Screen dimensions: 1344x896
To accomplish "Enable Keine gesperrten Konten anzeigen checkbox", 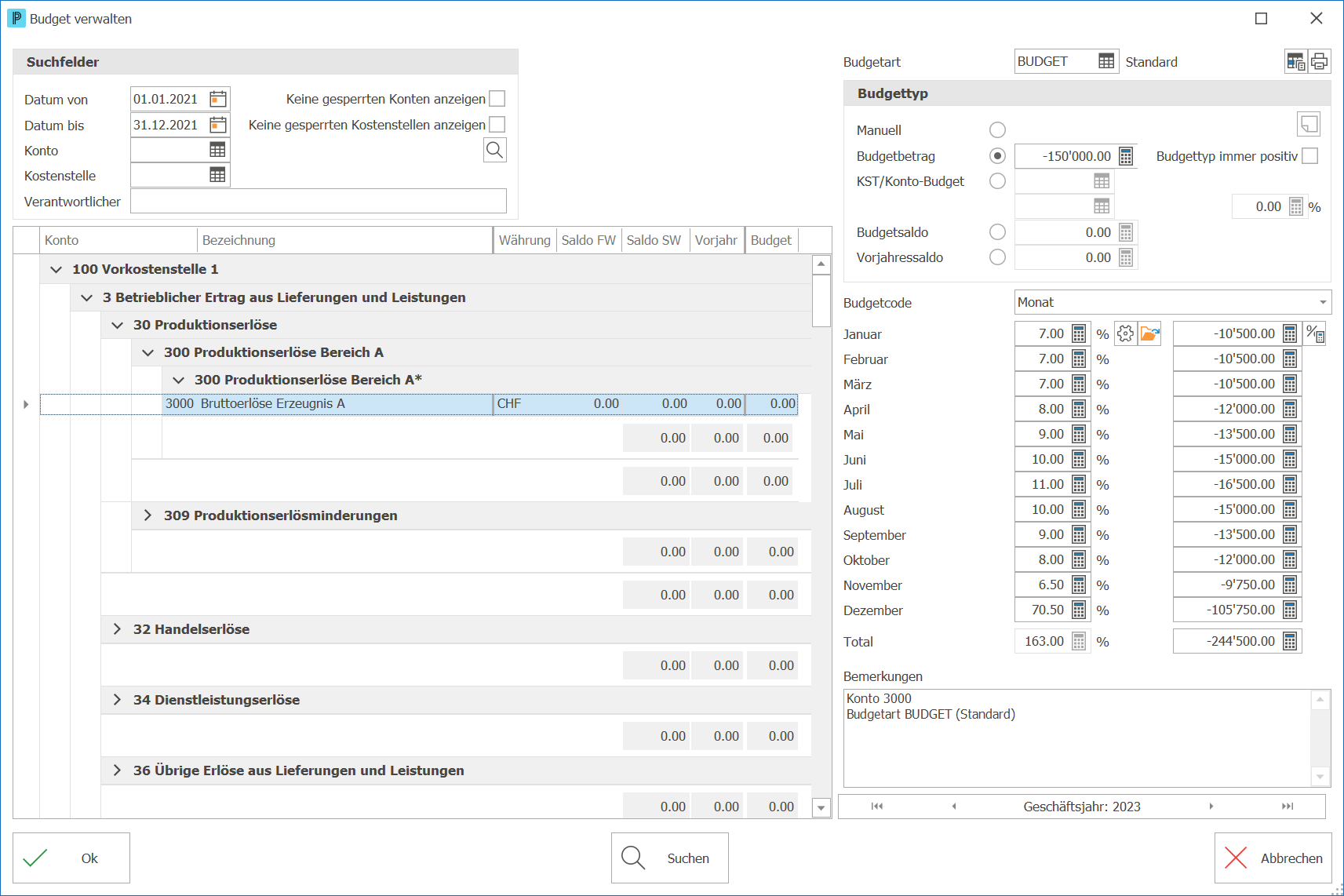I will tap(497, 99).
